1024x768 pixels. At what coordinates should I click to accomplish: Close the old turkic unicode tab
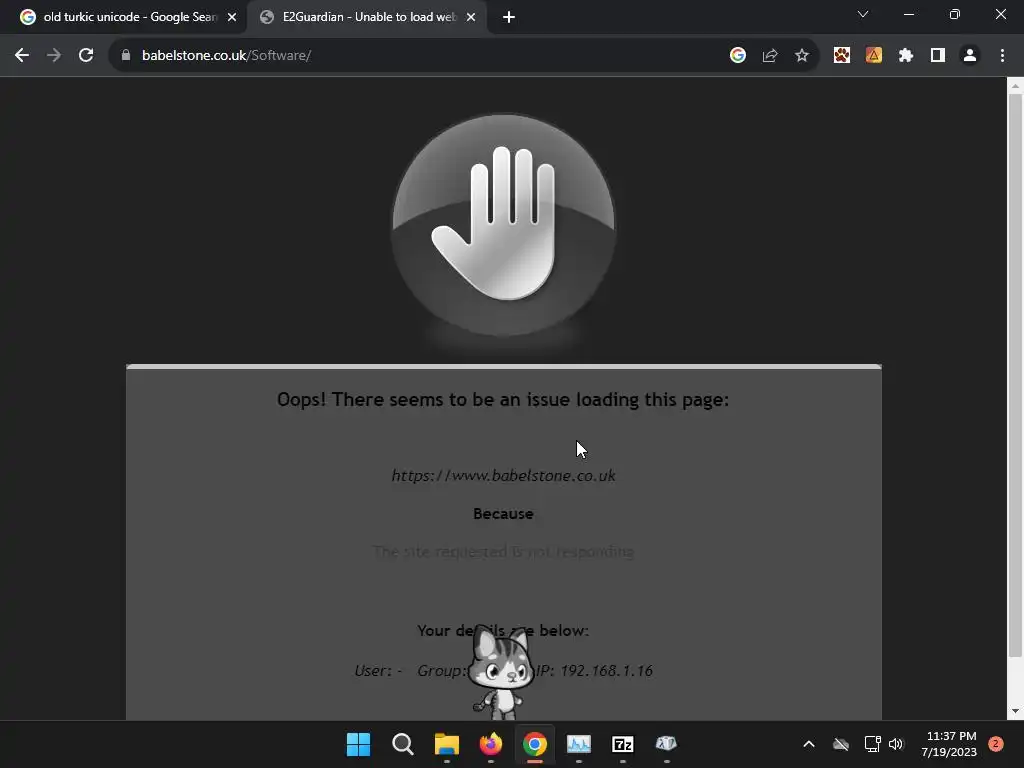[x=232, y=17]
